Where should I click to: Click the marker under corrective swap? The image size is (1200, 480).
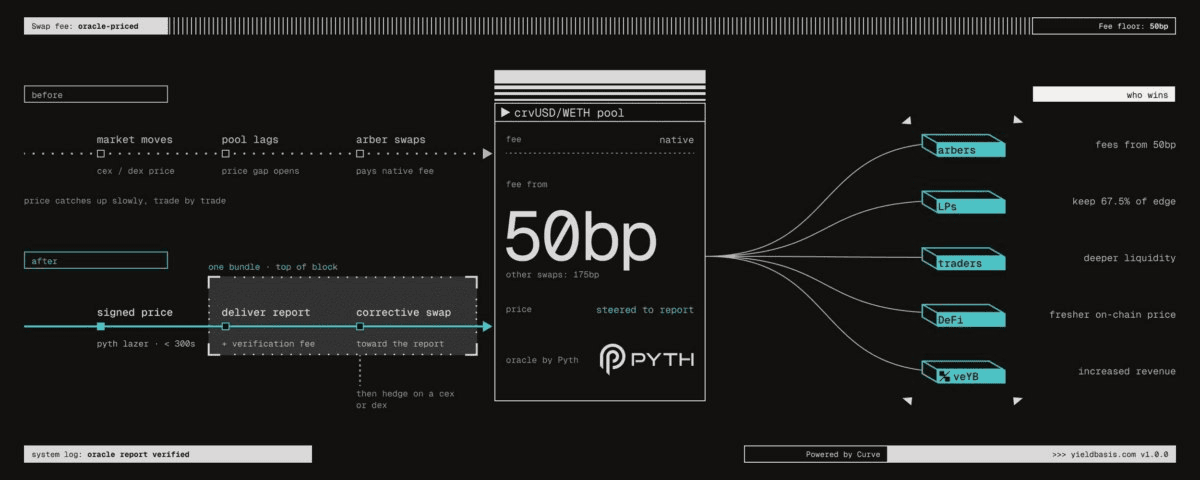[360, 327]
